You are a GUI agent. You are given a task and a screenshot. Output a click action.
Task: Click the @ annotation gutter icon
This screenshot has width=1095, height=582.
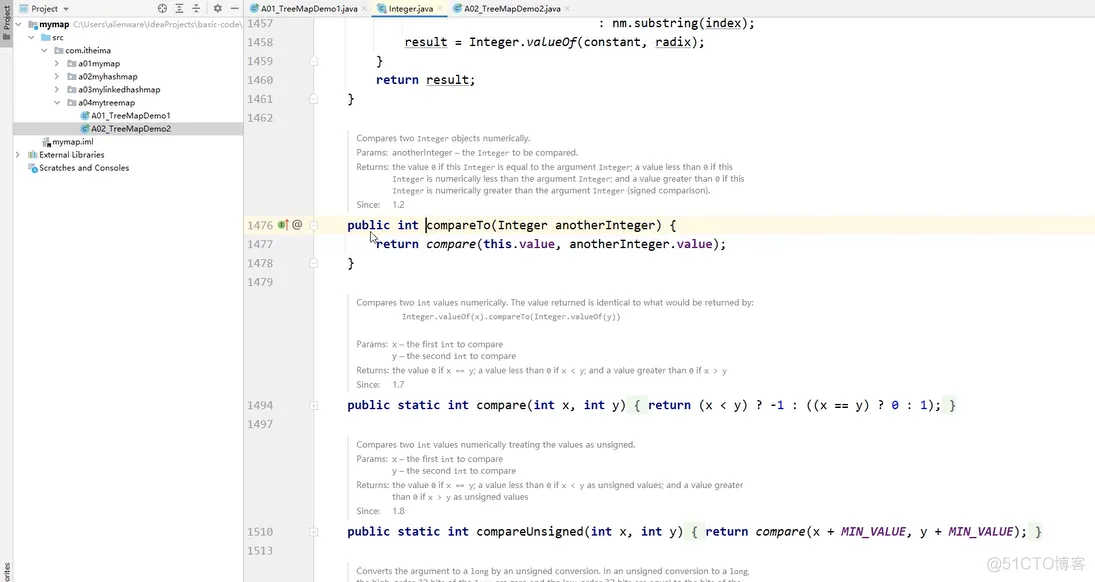pos(297,225)
